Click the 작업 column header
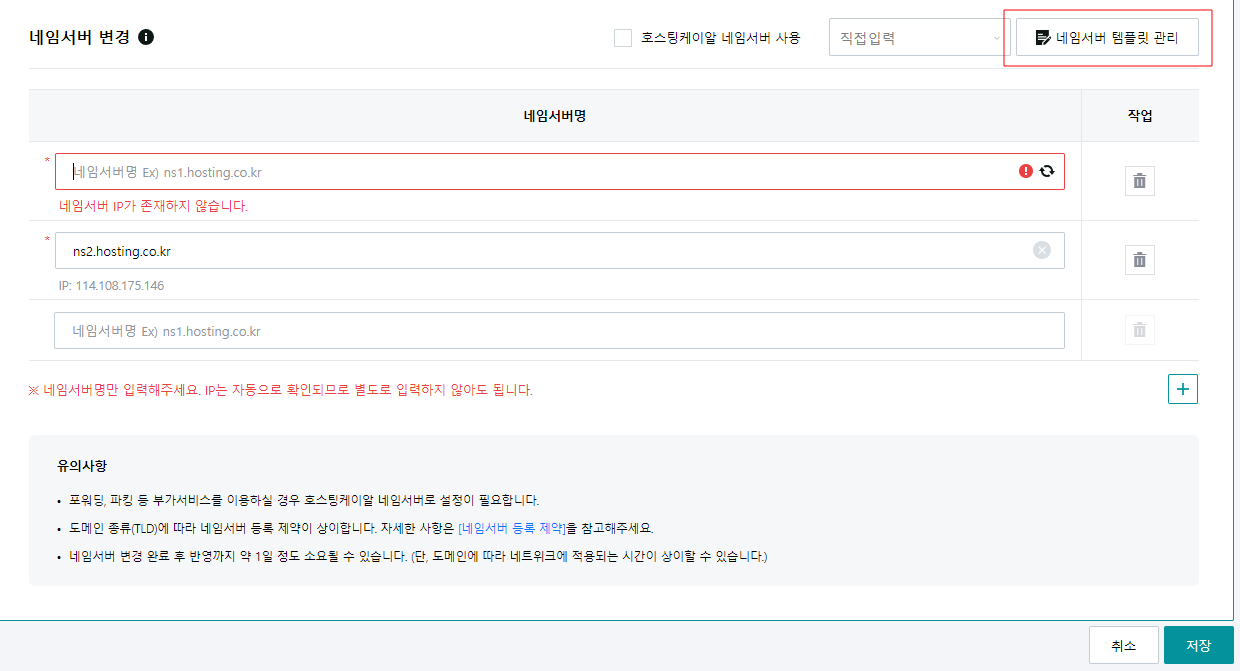Screen dimensions: 1240x671 click(1140, 116)
